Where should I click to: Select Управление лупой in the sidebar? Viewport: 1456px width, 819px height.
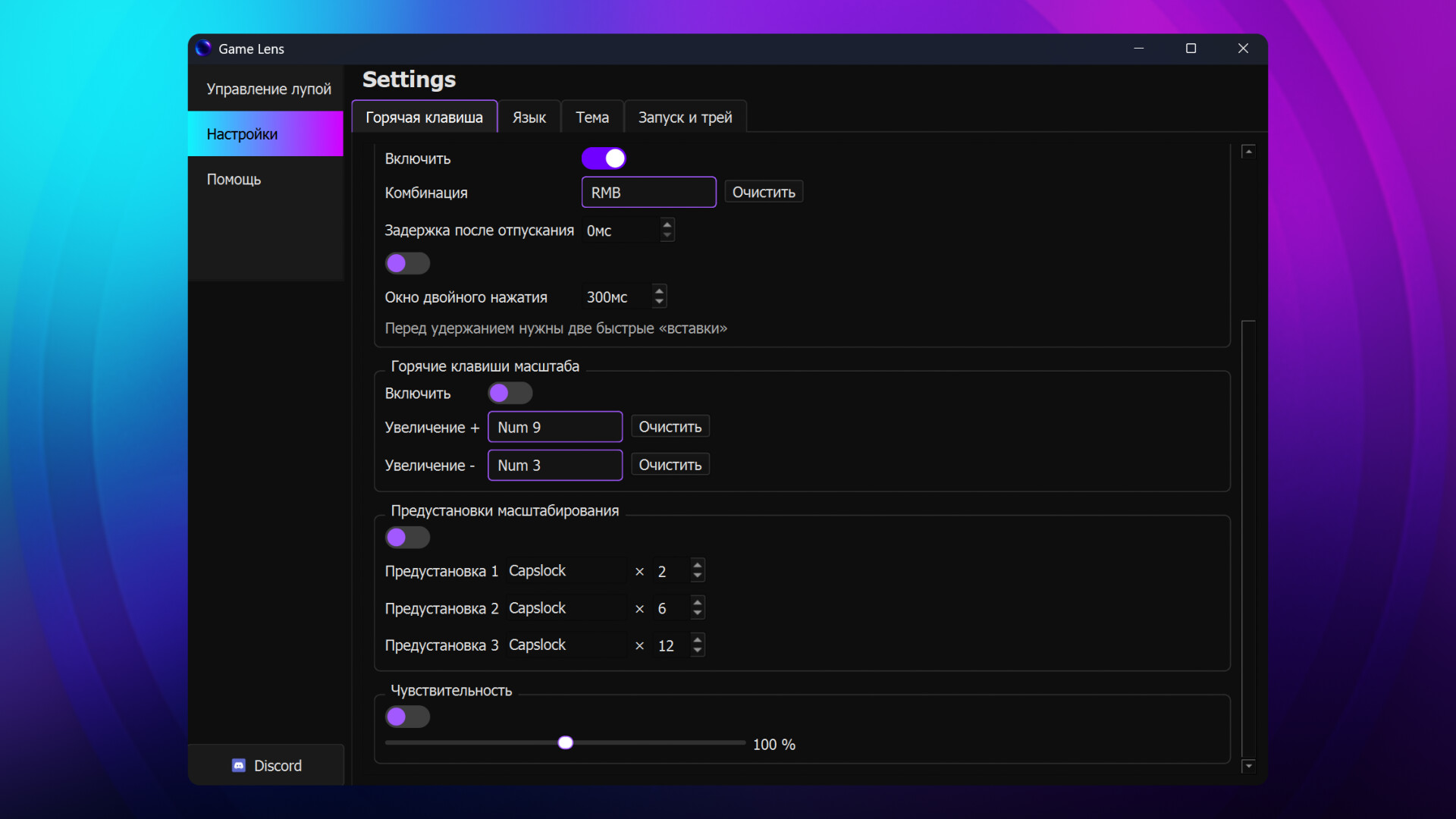pyautogui.click(x=268, y=89)
